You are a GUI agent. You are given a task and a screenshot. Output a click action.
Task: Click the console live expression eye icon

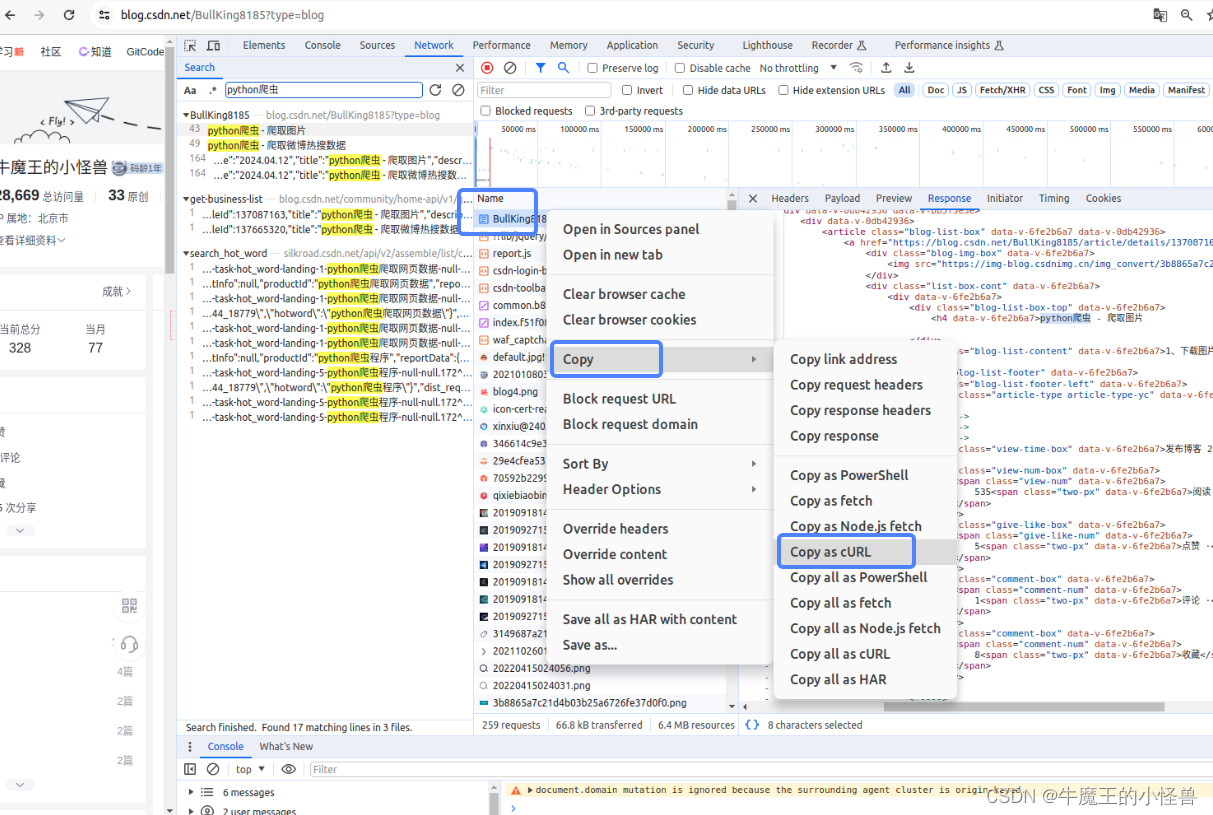pos(289,769)
